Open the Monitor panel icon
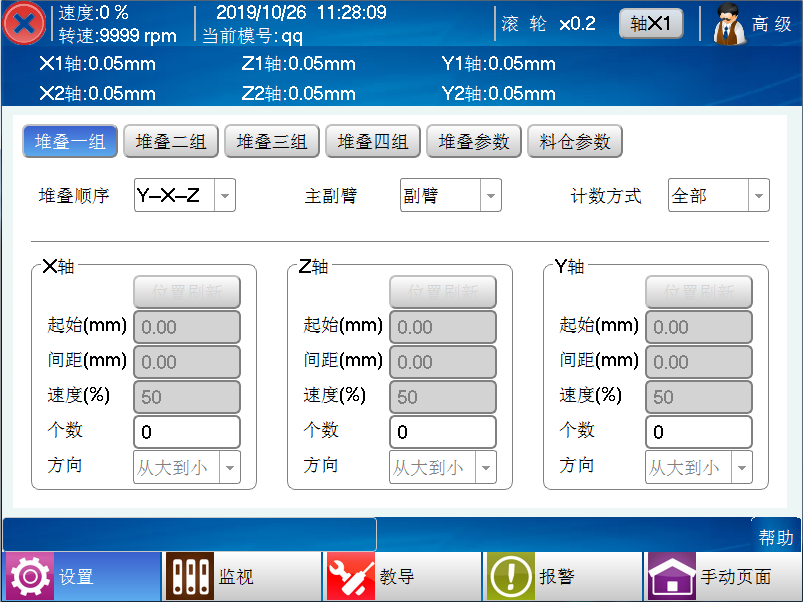The height and width of the screenshot is (602, 803). 191,576
